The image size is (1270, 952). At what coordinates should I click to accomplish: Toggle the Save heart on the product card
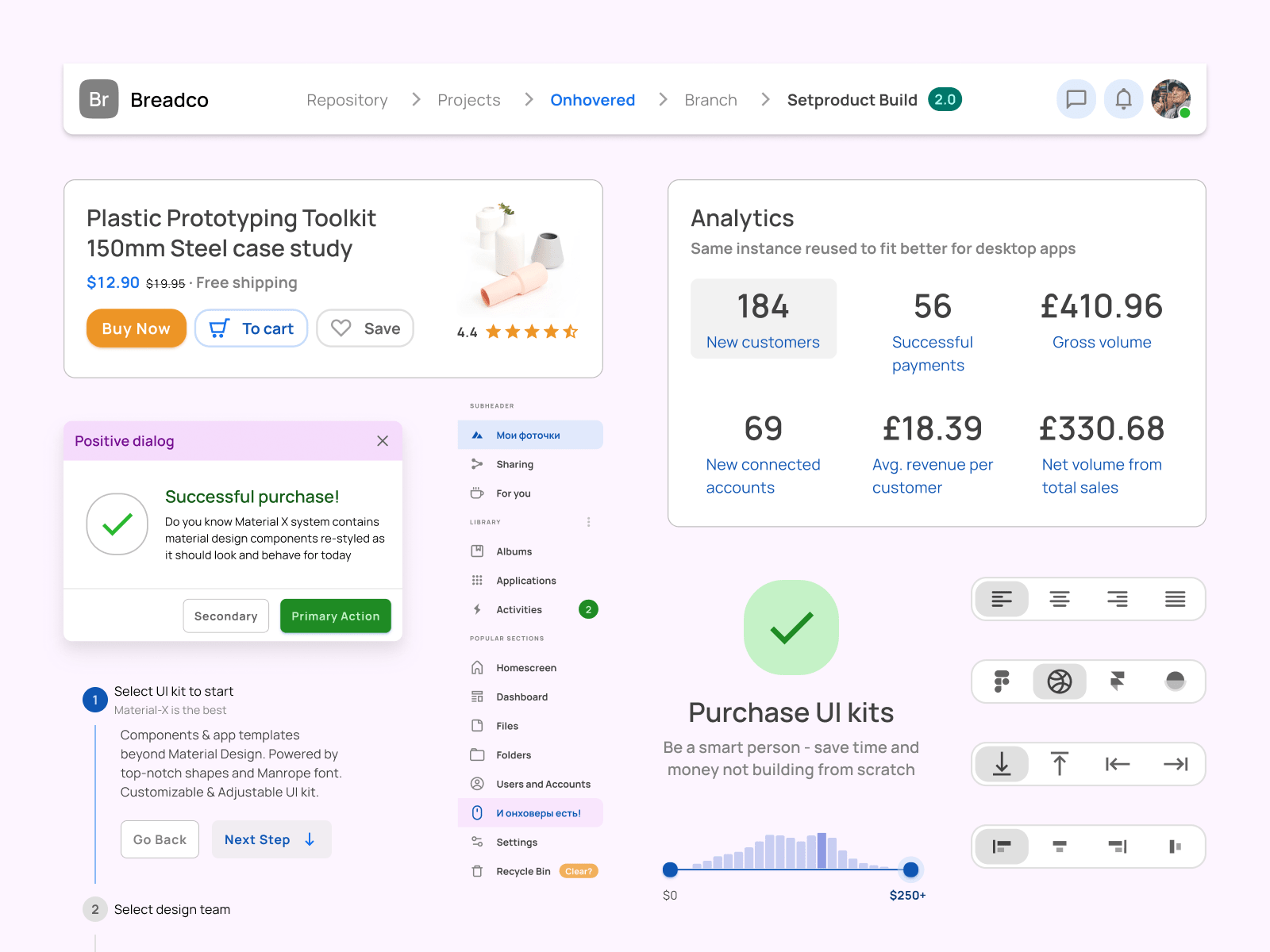(x=341, y=328)
